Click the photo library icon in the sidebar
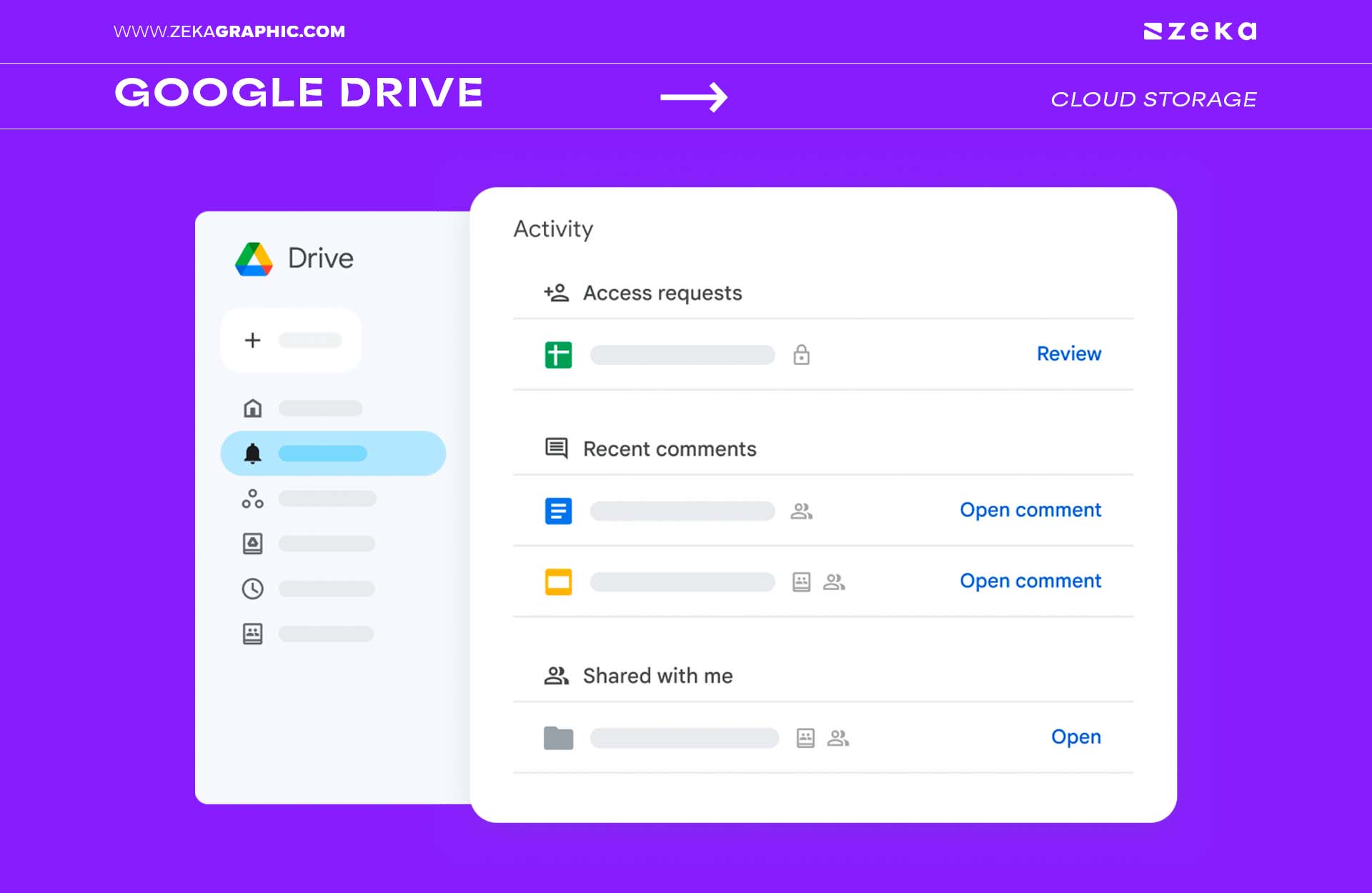 [x=252, y=544]
